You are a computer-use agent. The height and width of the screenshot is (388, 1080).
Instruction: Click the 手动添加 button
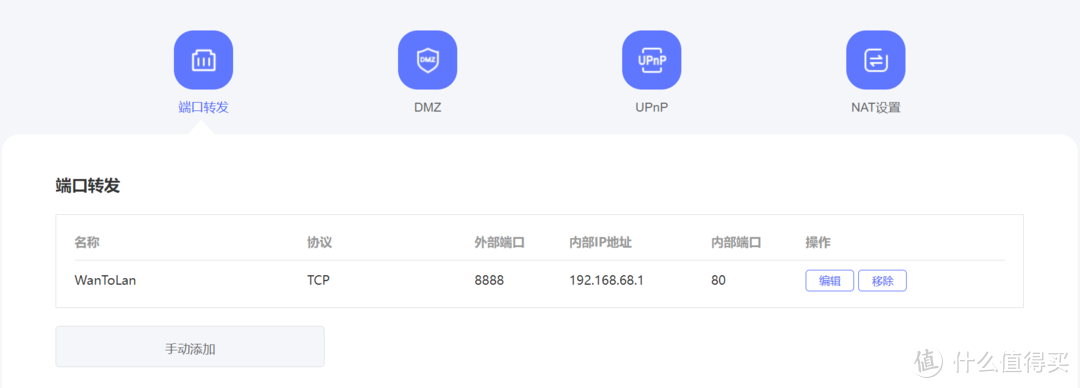coord(190,347)
